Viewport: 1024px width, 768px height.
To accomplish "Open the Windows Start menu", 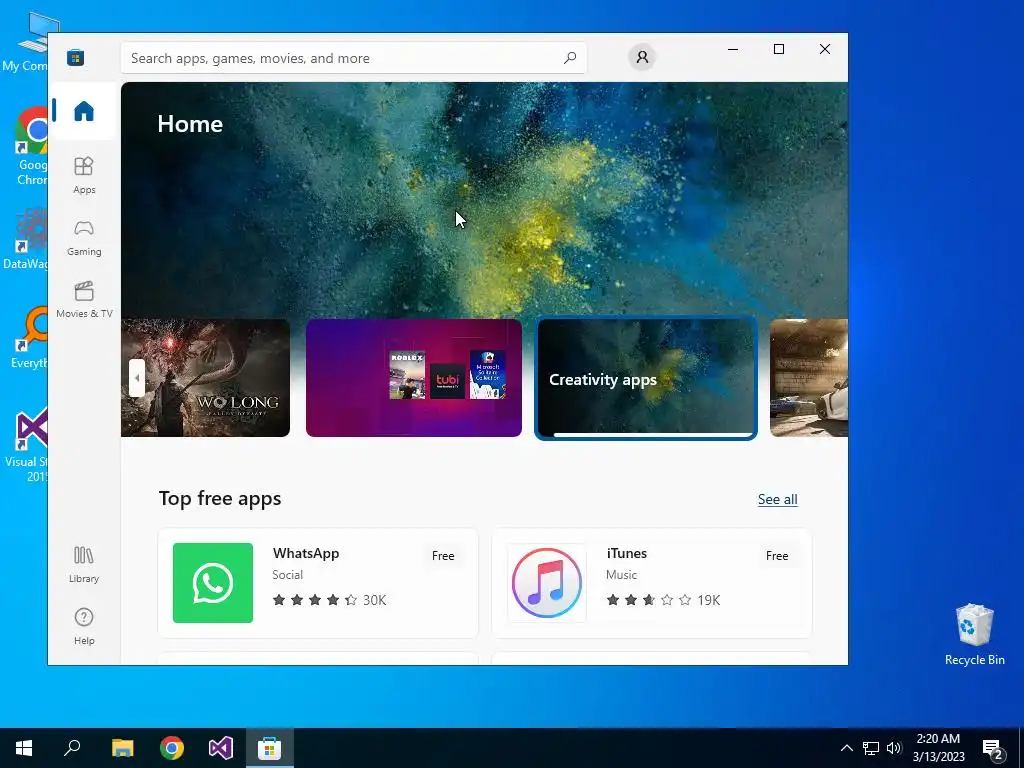I will point(24,748).
